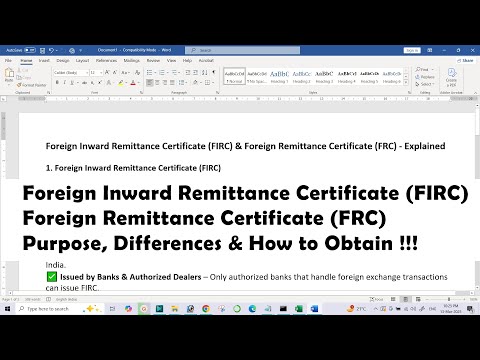Toggle Underline formatting
Viewport: 480px width, 360px height.
point(72,82)
